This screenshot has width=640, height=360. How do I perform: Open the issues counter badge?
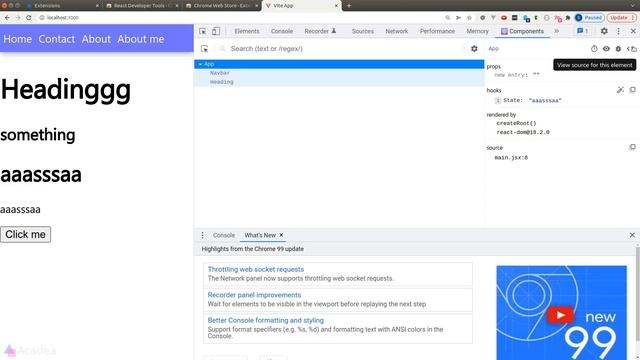[582, 31]
